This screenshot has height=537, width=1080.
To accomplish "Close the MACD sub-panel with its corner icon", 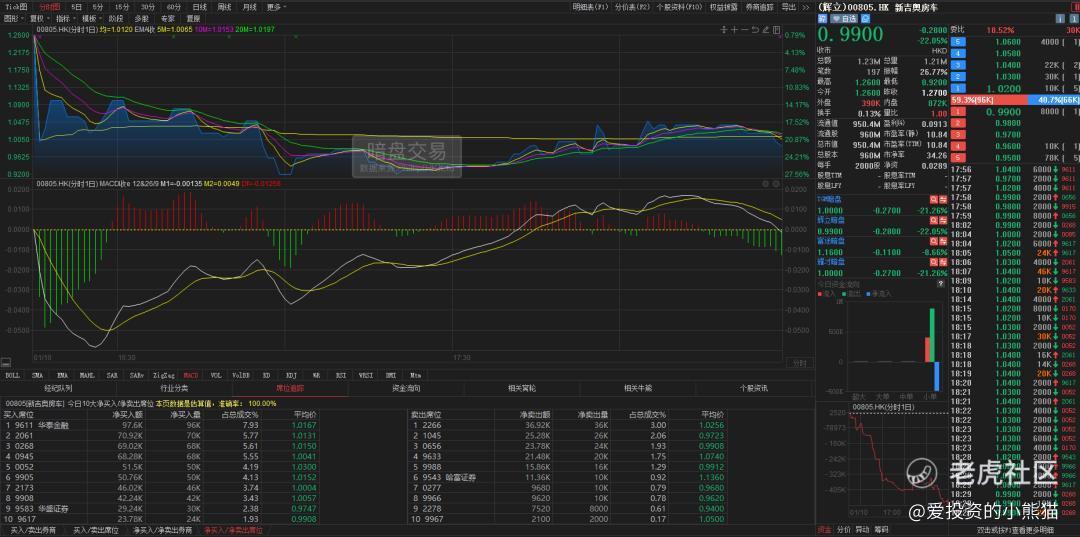I will coord(776,184).
